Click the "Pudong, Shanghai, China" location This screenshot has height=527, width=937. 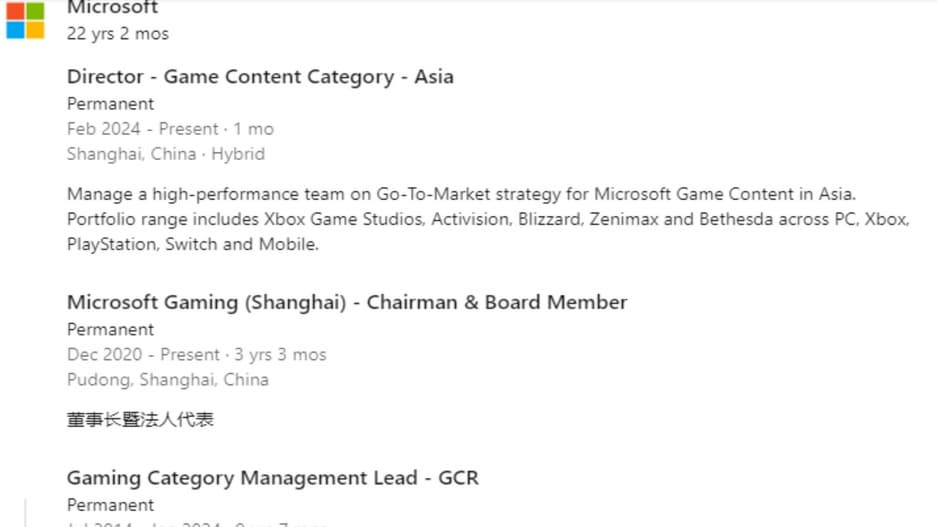[x=167, y=380]
